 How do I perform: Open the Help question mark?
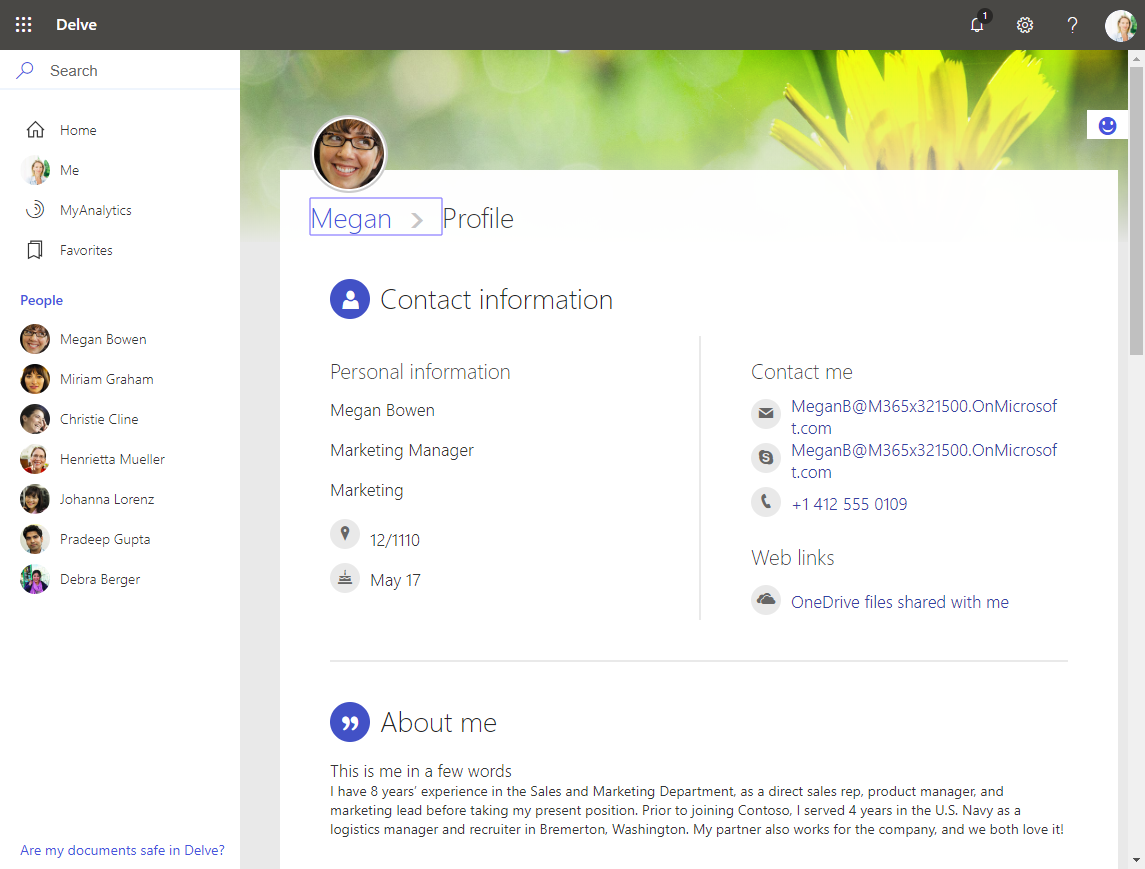(1071, 25)
